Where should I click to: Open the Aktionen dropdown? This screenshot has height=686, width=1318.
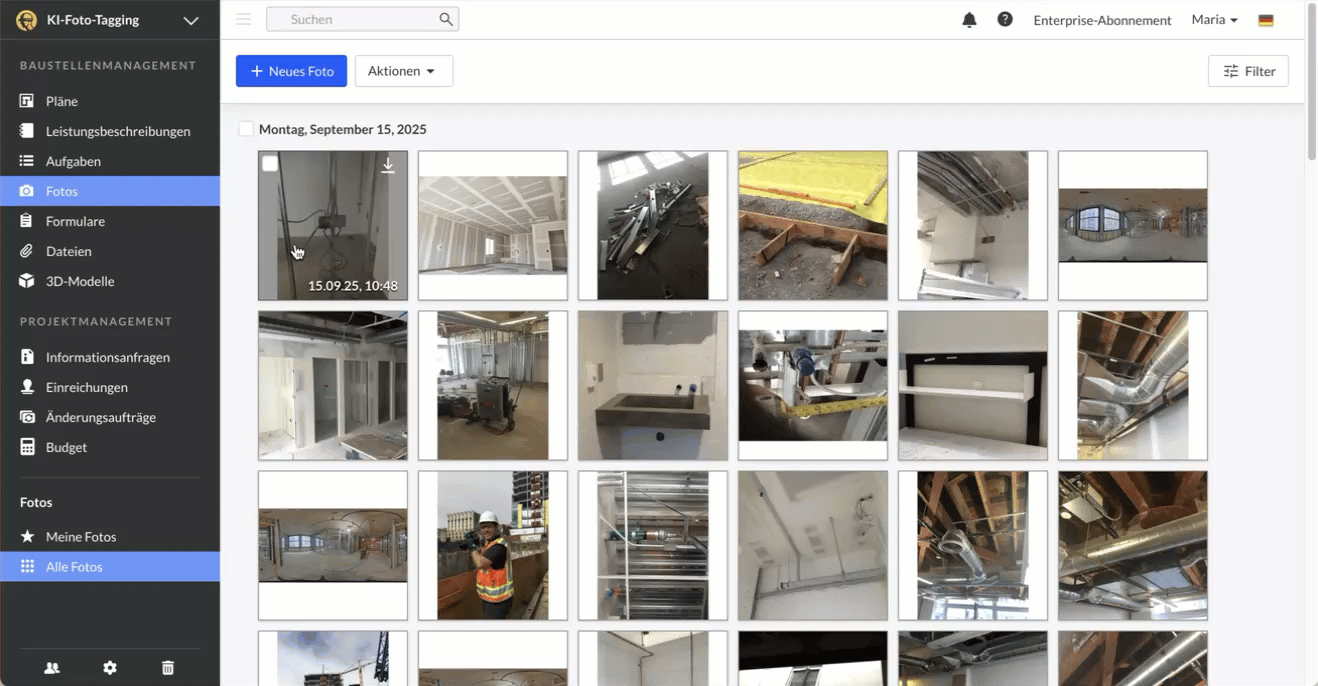403,71
